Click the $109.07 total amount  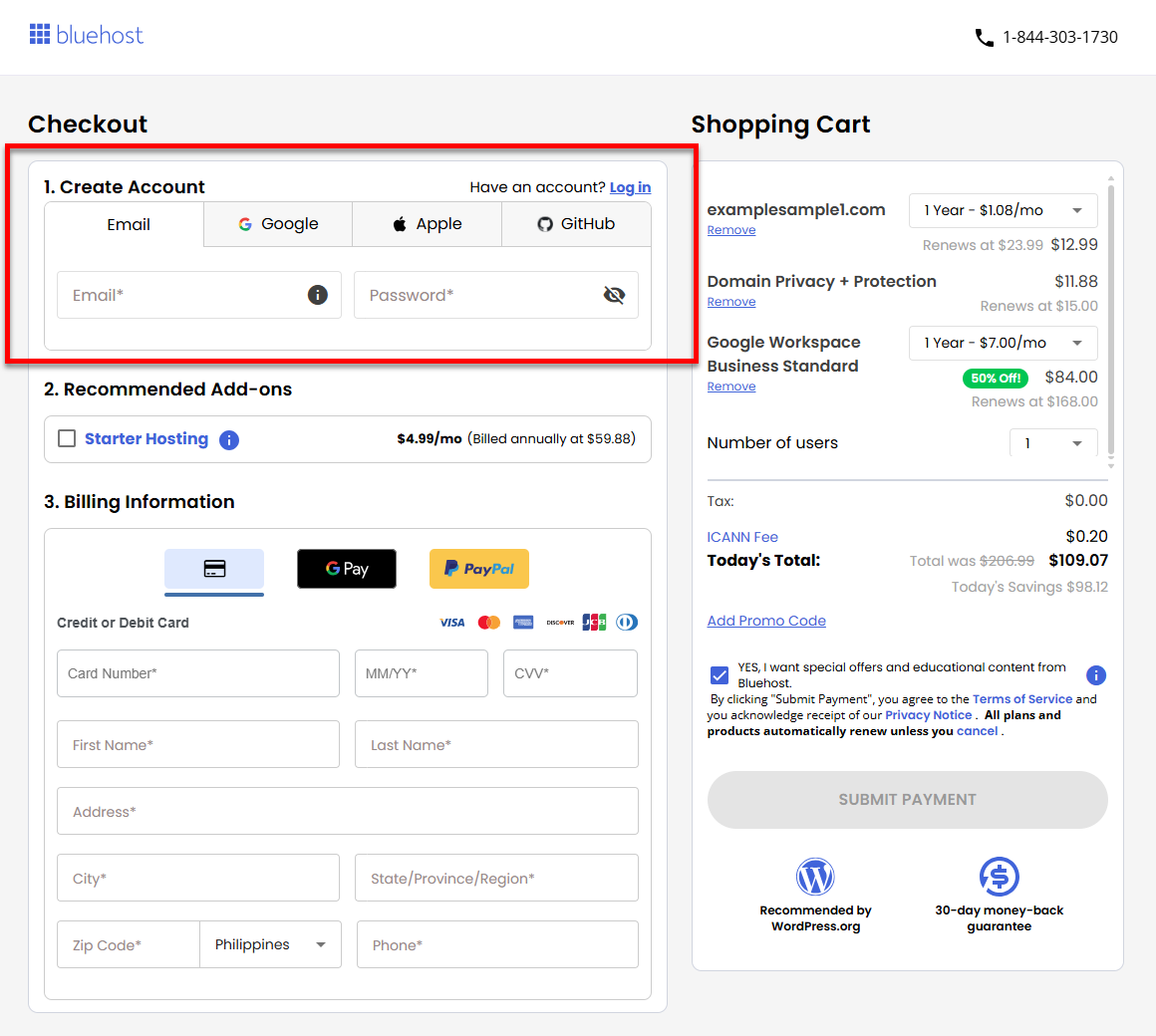(1078, 560)
